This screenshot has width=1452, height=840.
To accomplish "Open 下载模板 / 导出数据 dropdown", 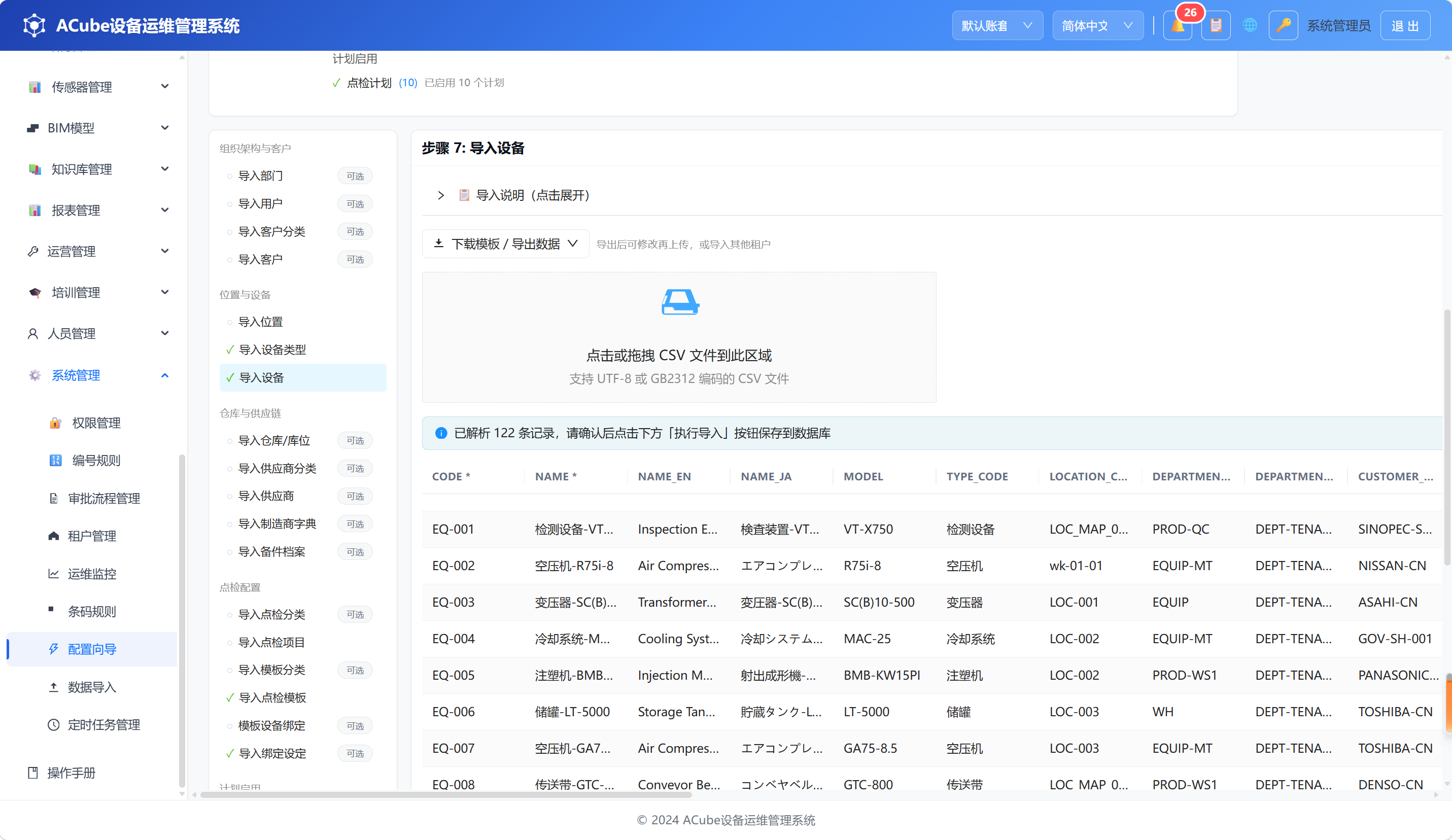I will [505, 243].
